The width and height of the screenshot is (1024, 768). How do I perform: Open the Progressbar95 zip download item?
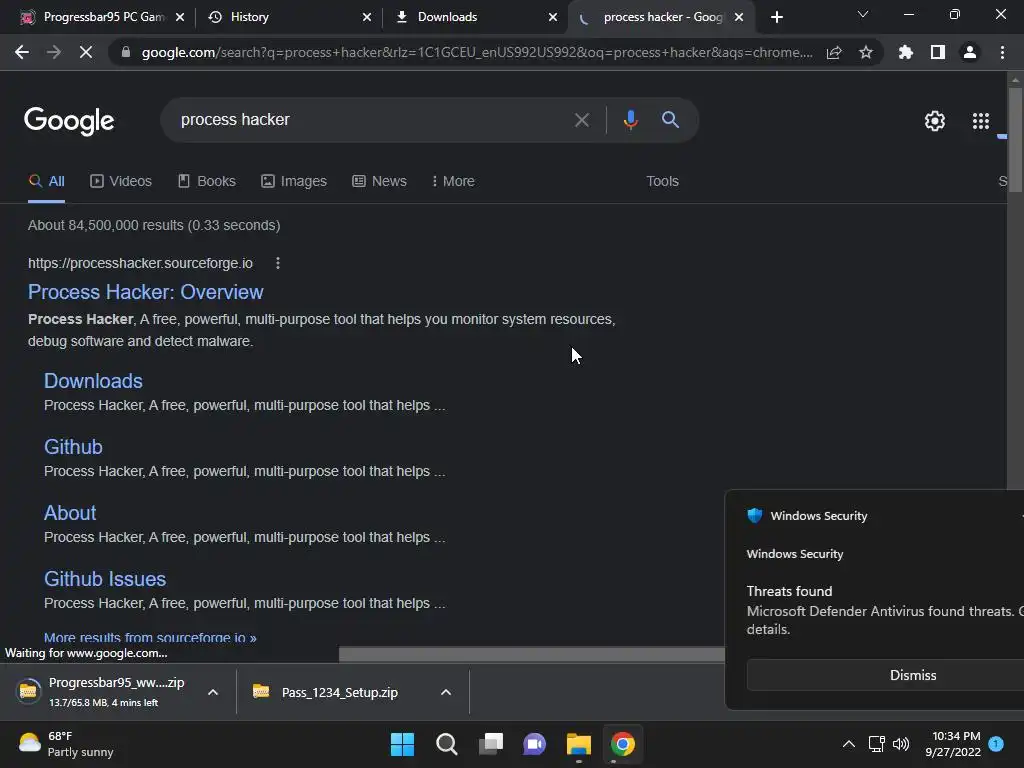[104, 692]
